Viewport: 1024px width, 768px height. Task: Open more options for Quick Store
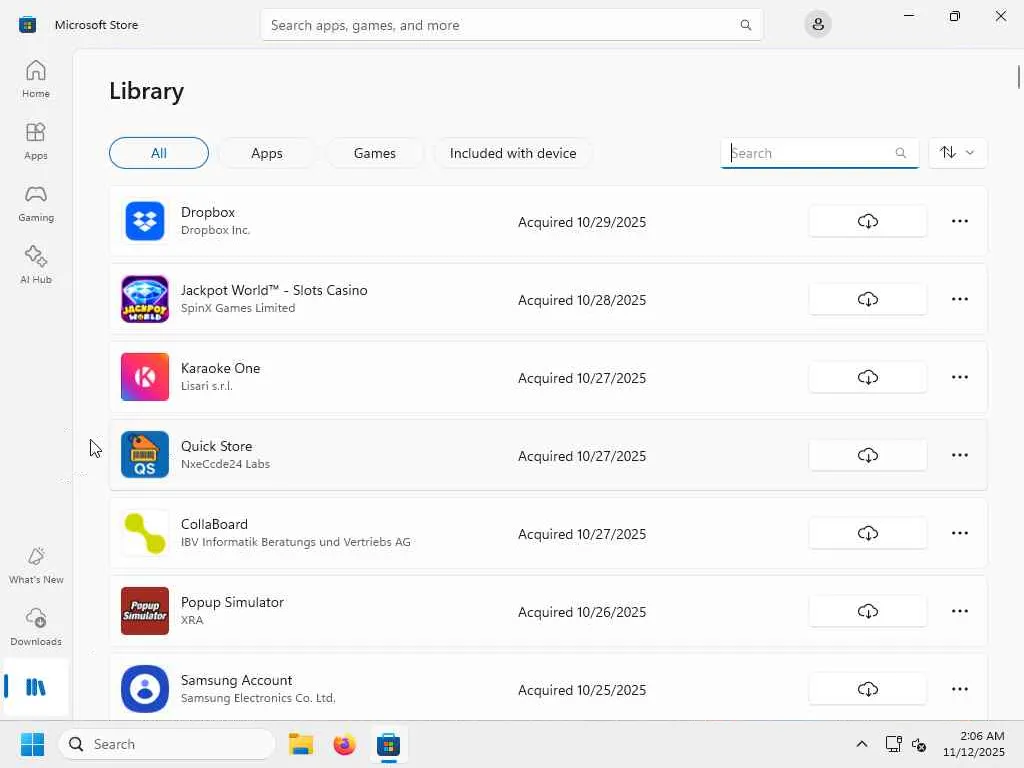pyautogui.click(x=959, y=455)
